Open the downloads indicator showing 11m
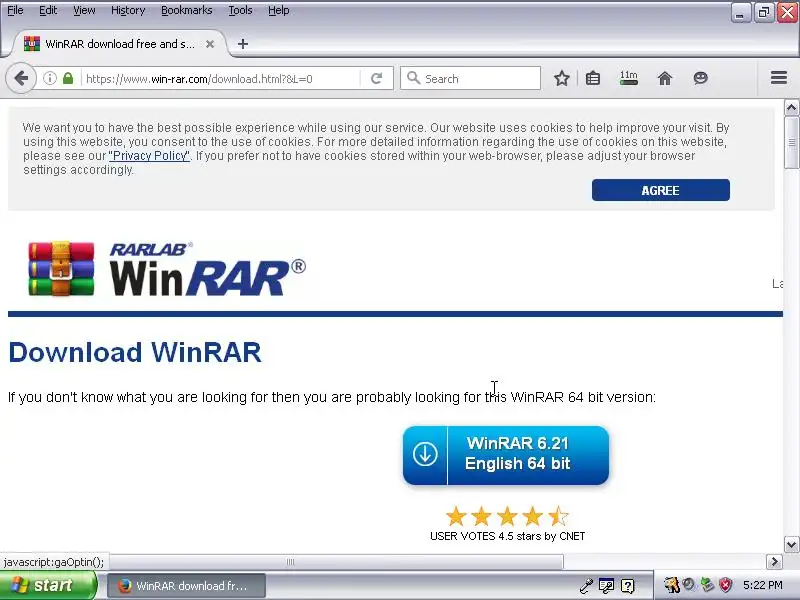The height and width of the screenshot is (600, 800). [x=629, y=78]
